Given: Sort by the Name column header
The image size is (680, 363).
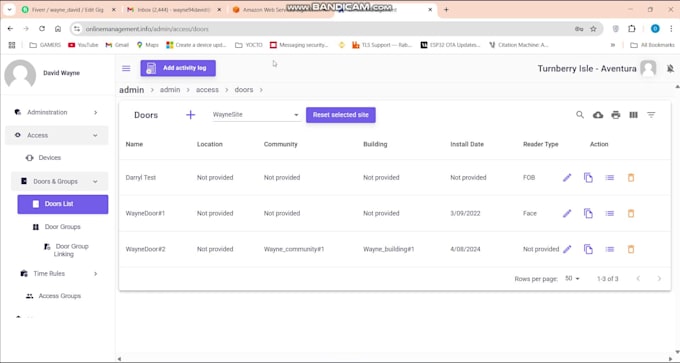Looking at the screenshot, I should tap(134, 144).
